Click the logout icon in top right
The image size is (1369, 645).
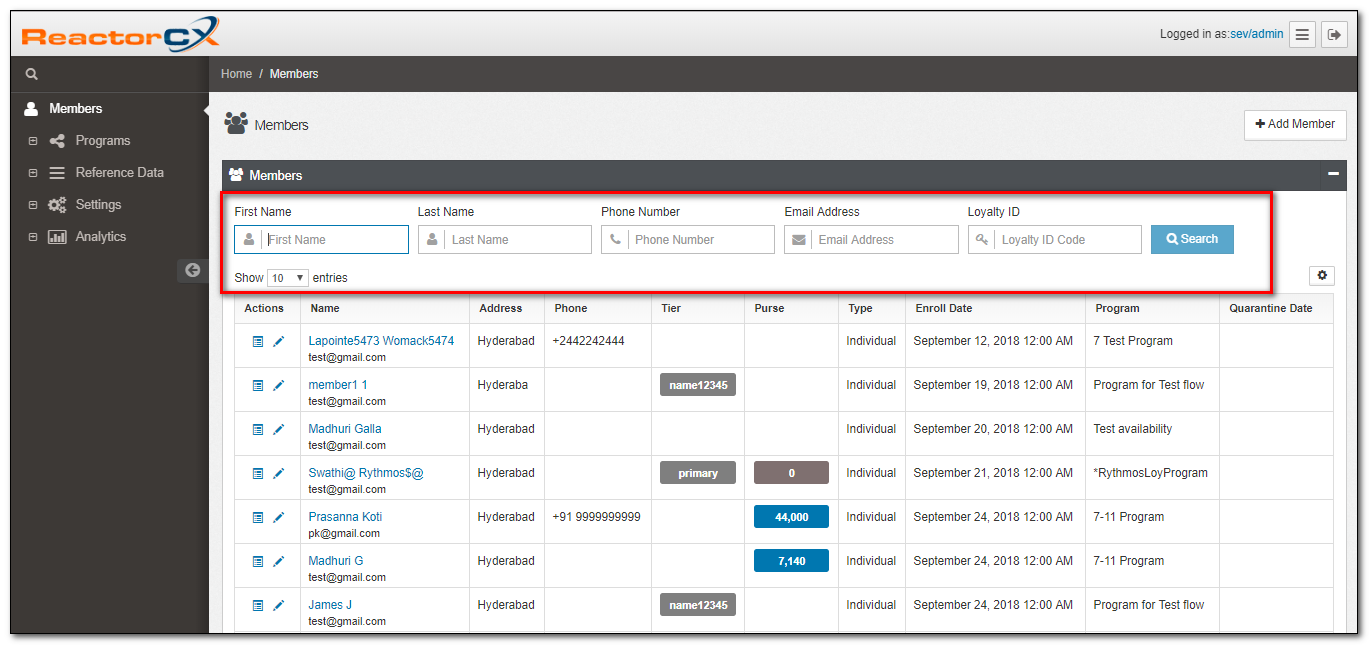[x=1334, y=35]
